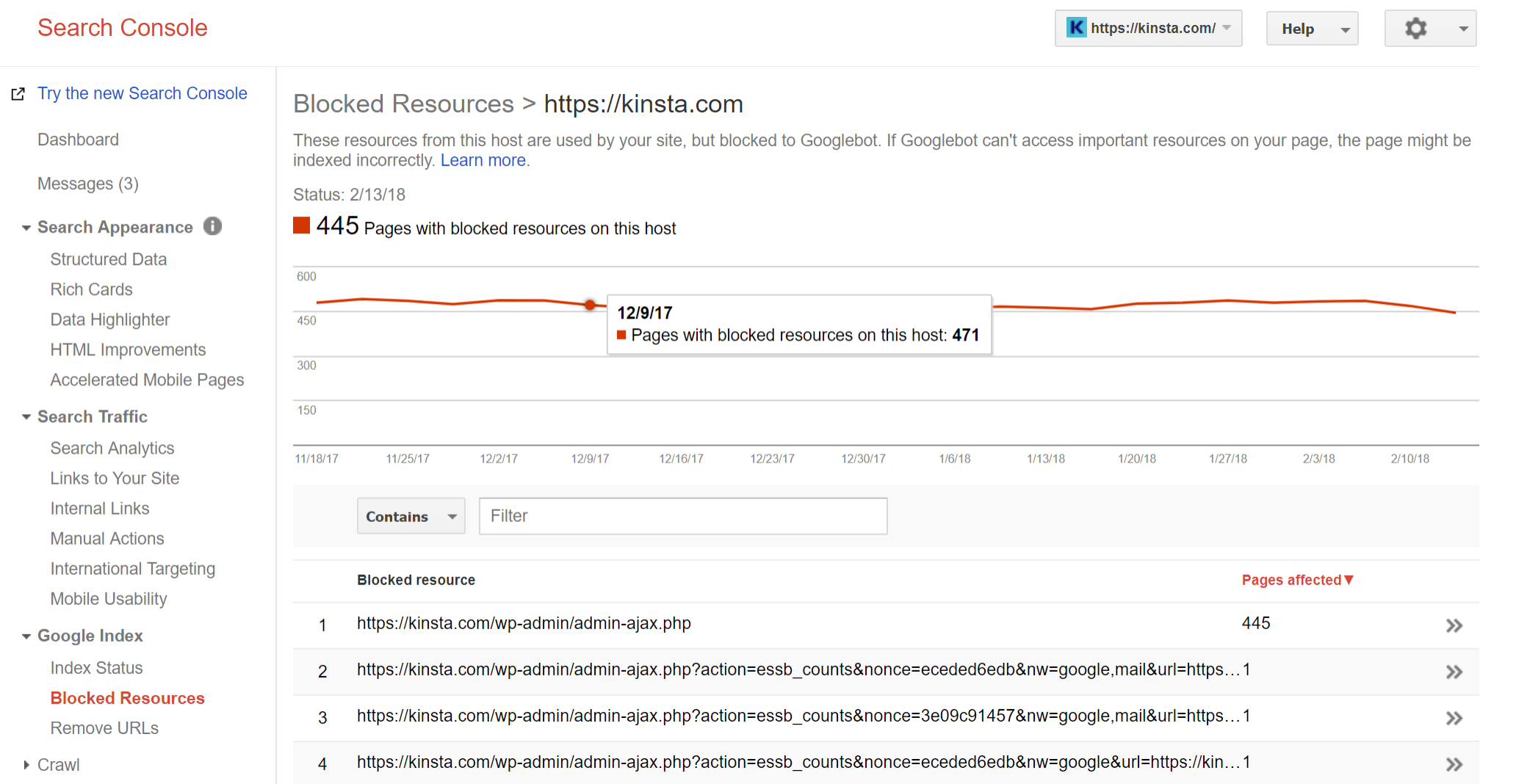This screenshot has height=784, width=1516.
Task: Click the double-arrow icon on blocked resource row 2
Action: tap(1454, 672)
